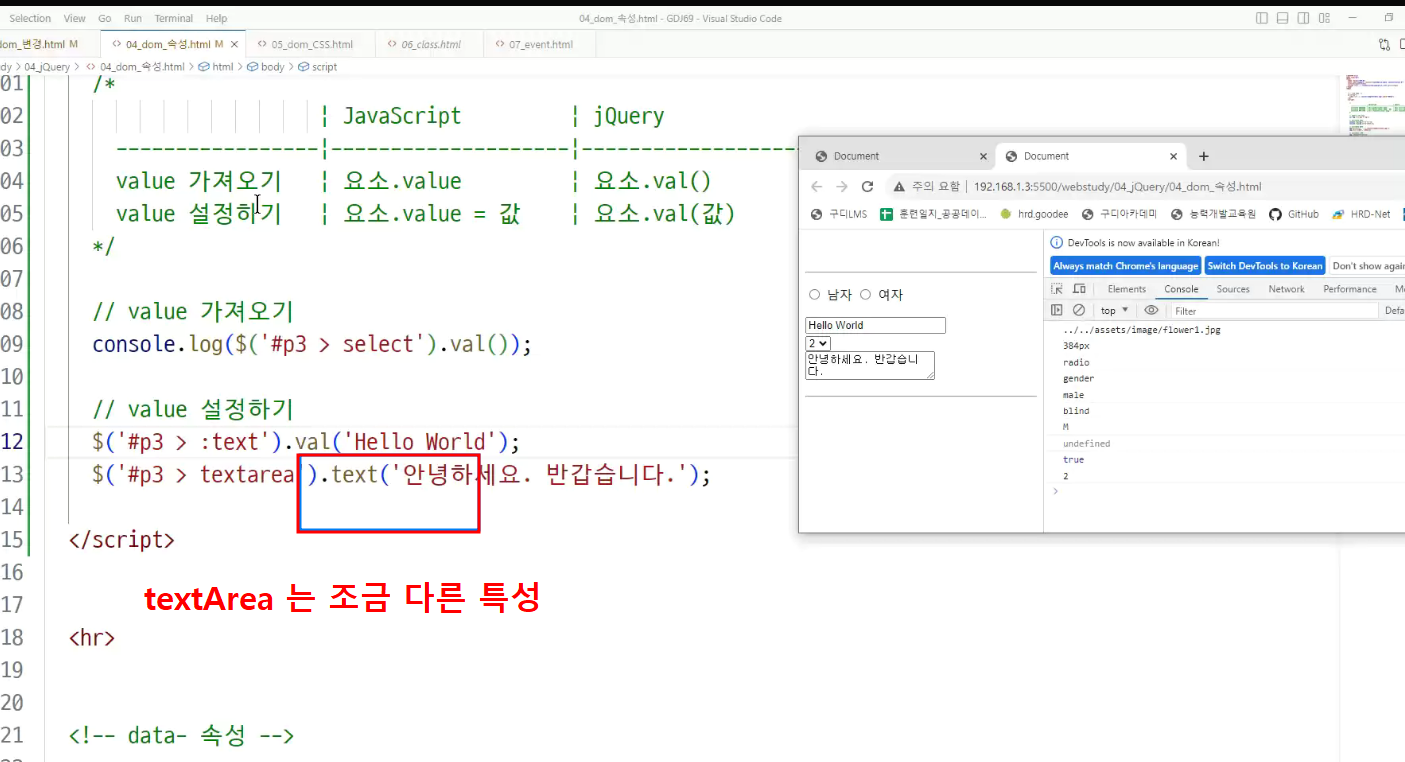Open the Terminal menu
The image size is (1405, 762).
[174, 18]
